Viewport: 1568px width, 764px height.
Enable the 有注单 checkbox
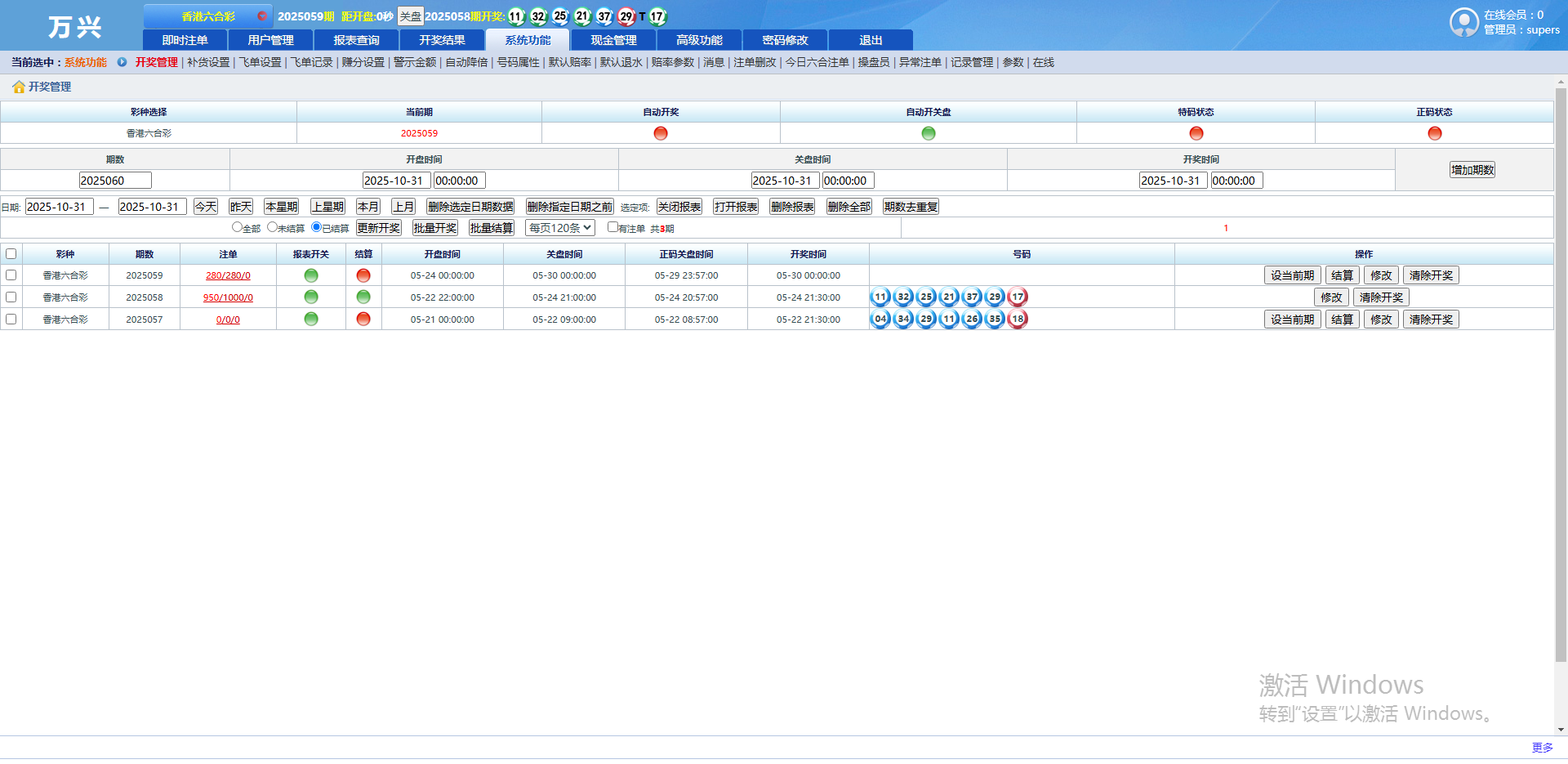(x=612, y=227)
